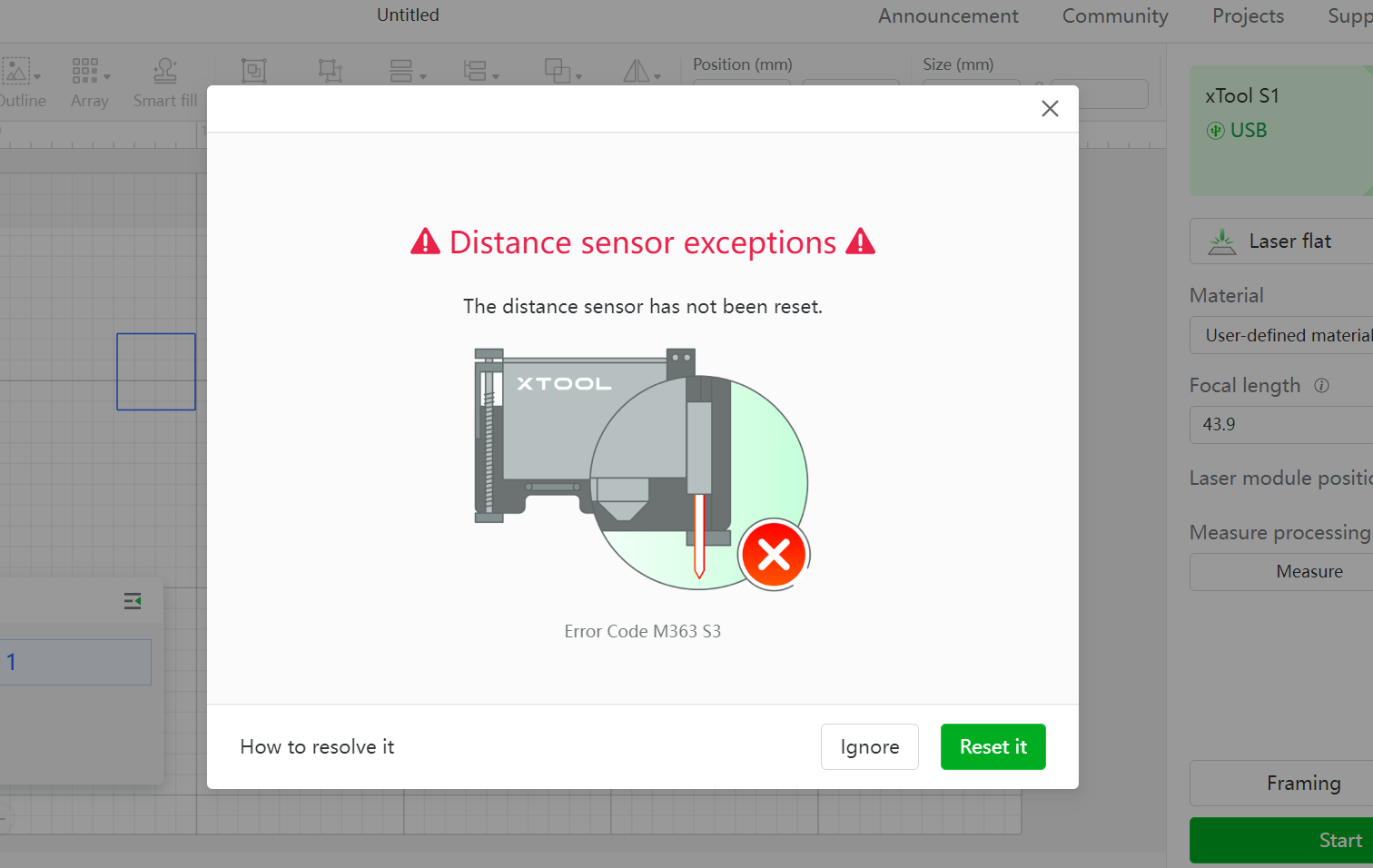The height and width of the screenshot is (868, 1373).
Task: Click the combine shapes toolbar icon
Action: (x=558, y=71)
